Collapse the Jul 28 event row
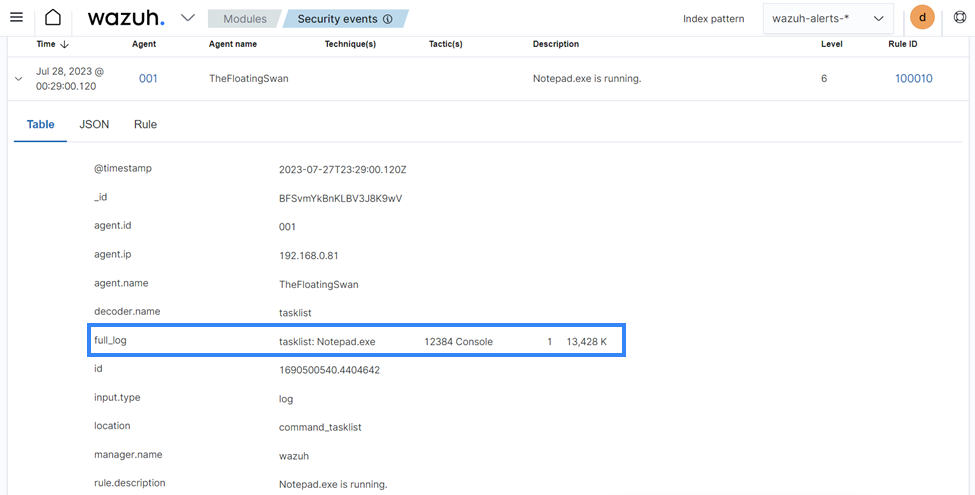The image size is (975, 495). coord(18,79)
